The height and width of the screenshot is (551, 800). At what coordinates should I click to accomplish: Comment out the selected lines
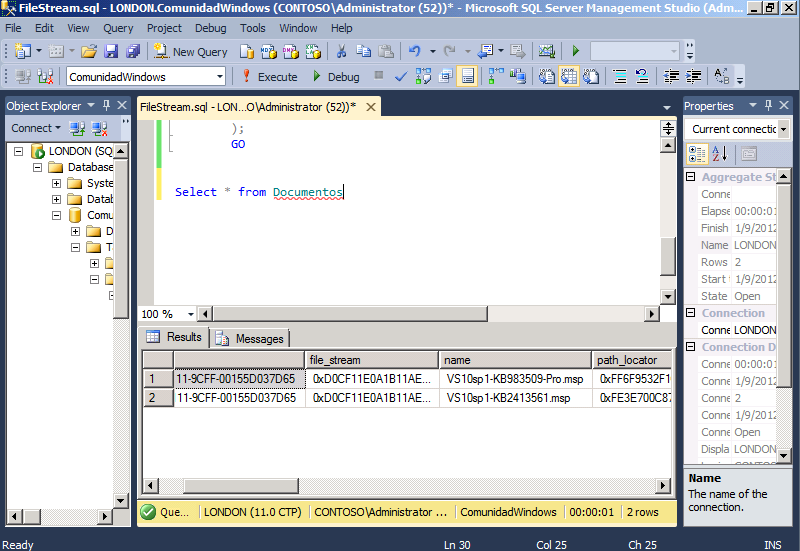620,77
